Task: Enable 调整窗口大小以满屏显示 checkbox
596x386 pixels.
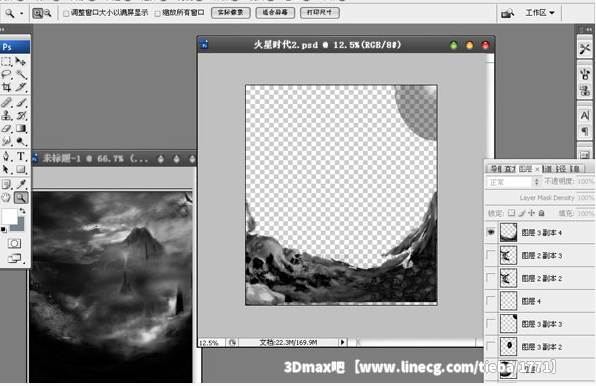Action: click(66, 14)
